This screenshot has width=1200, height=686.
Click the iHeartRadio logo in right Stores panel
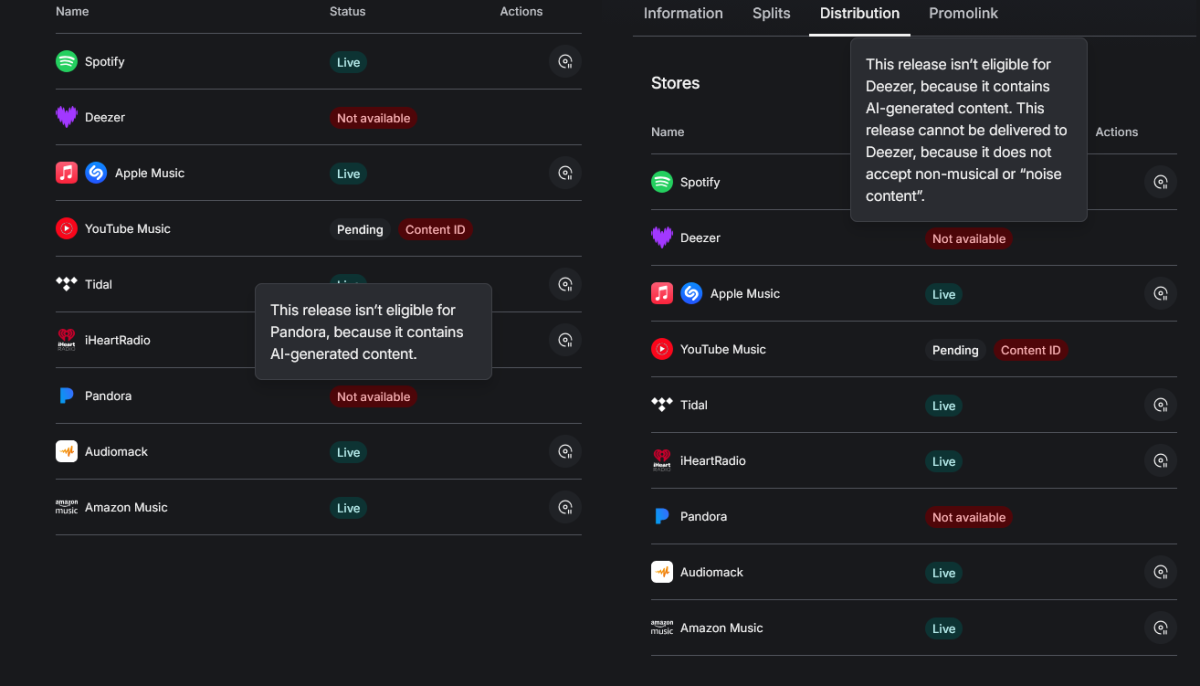click(662, 461)
